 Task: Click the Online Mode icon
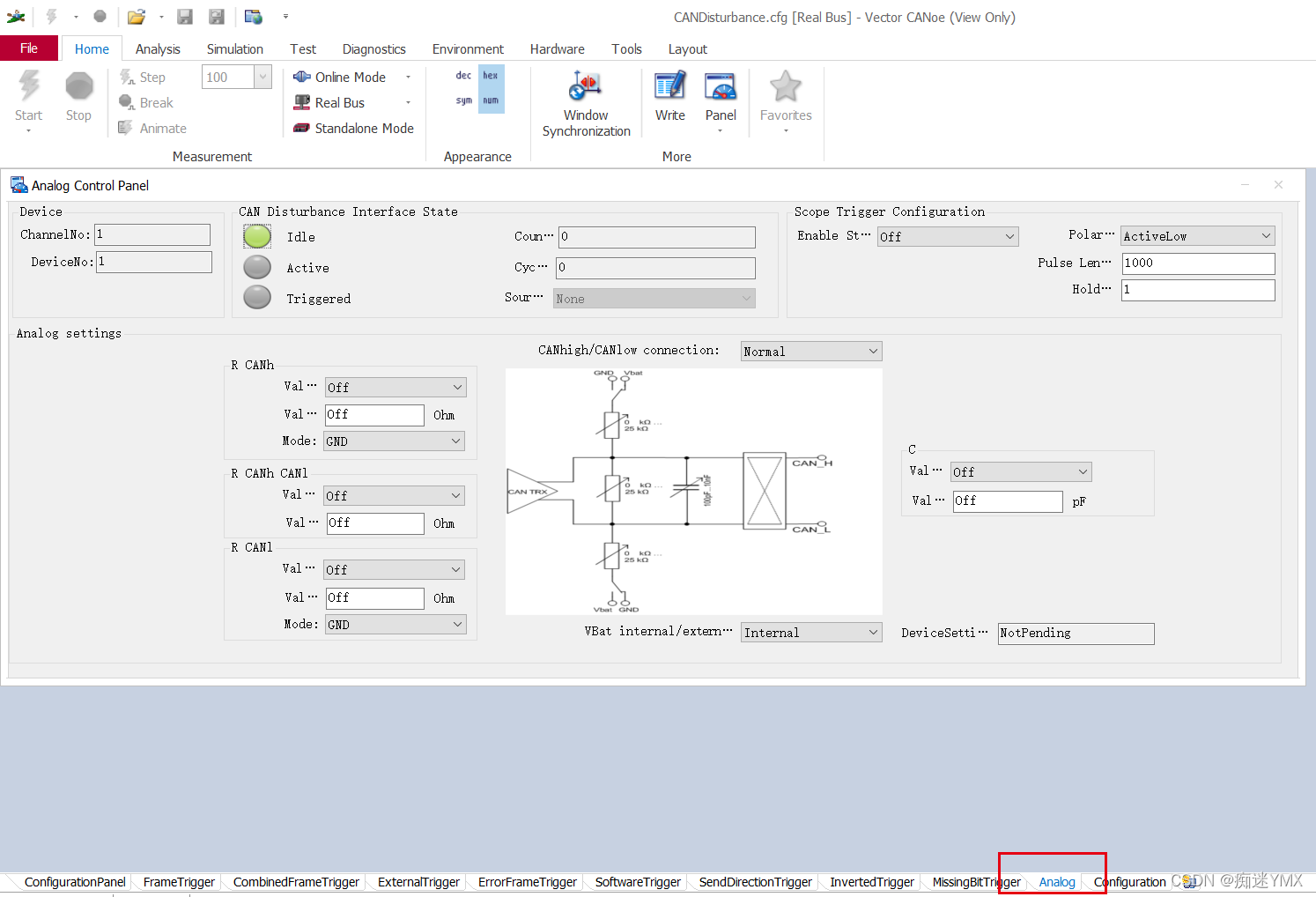tap(302, 77)
